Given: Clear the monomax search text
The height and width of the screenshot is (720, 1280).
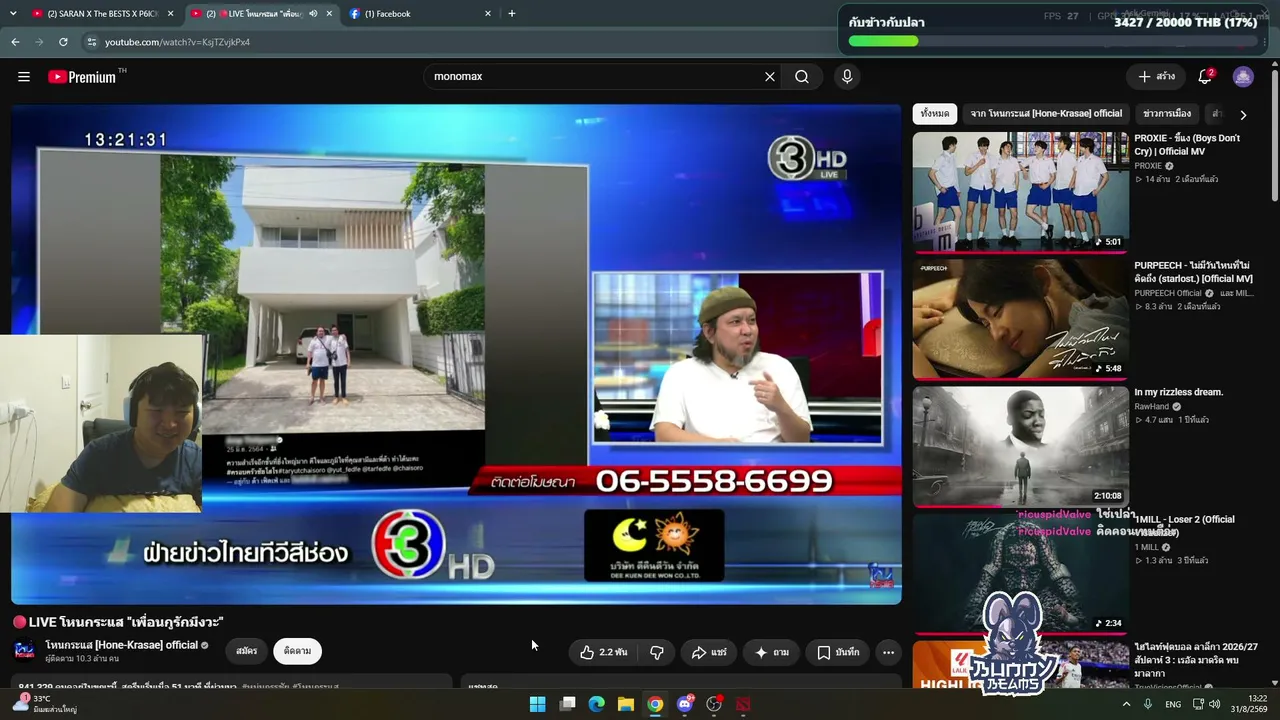Looking at the screenshot, I should pos(770,77).
